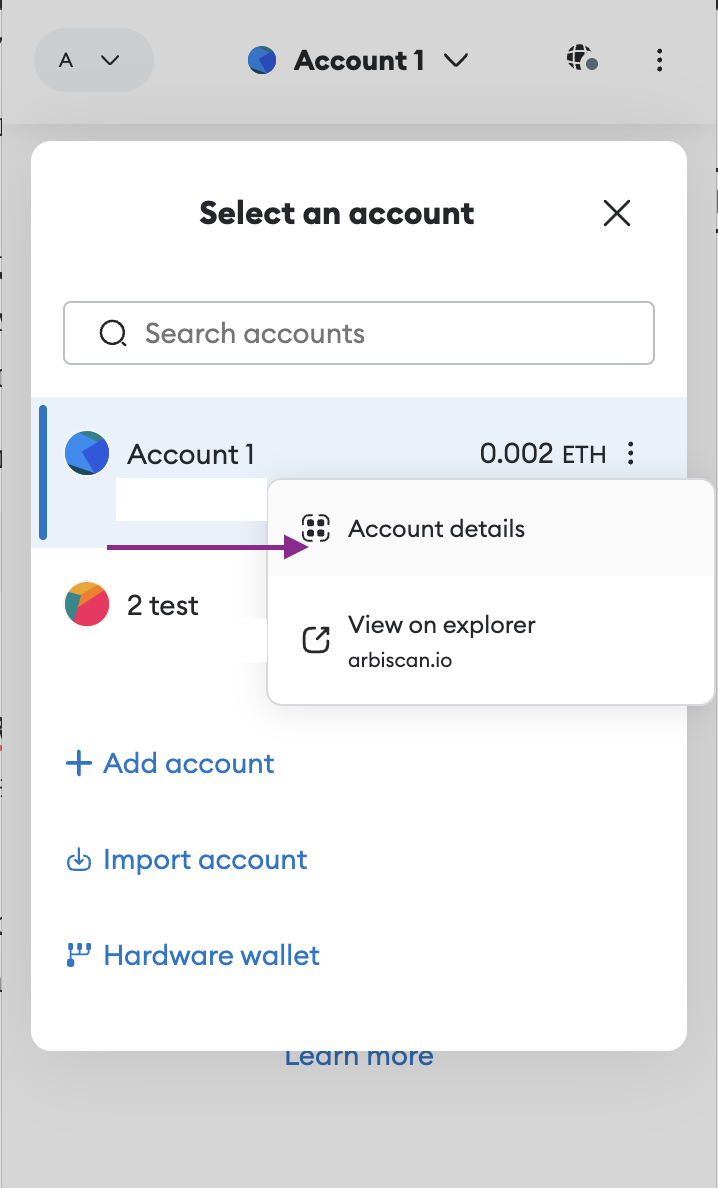The image size is (718, 1188).
Task: Click the Account 1 avatar in the list
Action: 87,453
